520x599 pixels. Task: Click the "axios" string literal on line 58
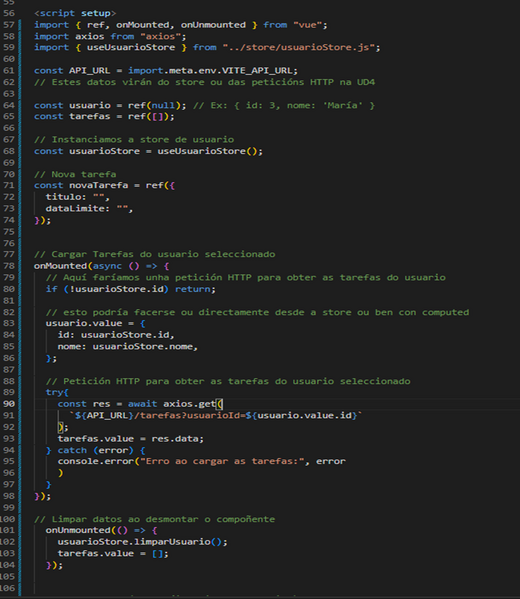[160, 36]
